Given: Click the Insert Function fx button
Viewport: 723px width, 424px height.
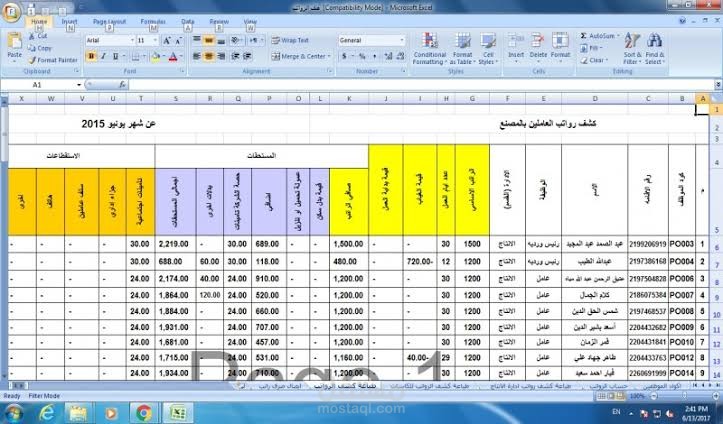Looking at the screenshot, I should [x=122, y=85].
